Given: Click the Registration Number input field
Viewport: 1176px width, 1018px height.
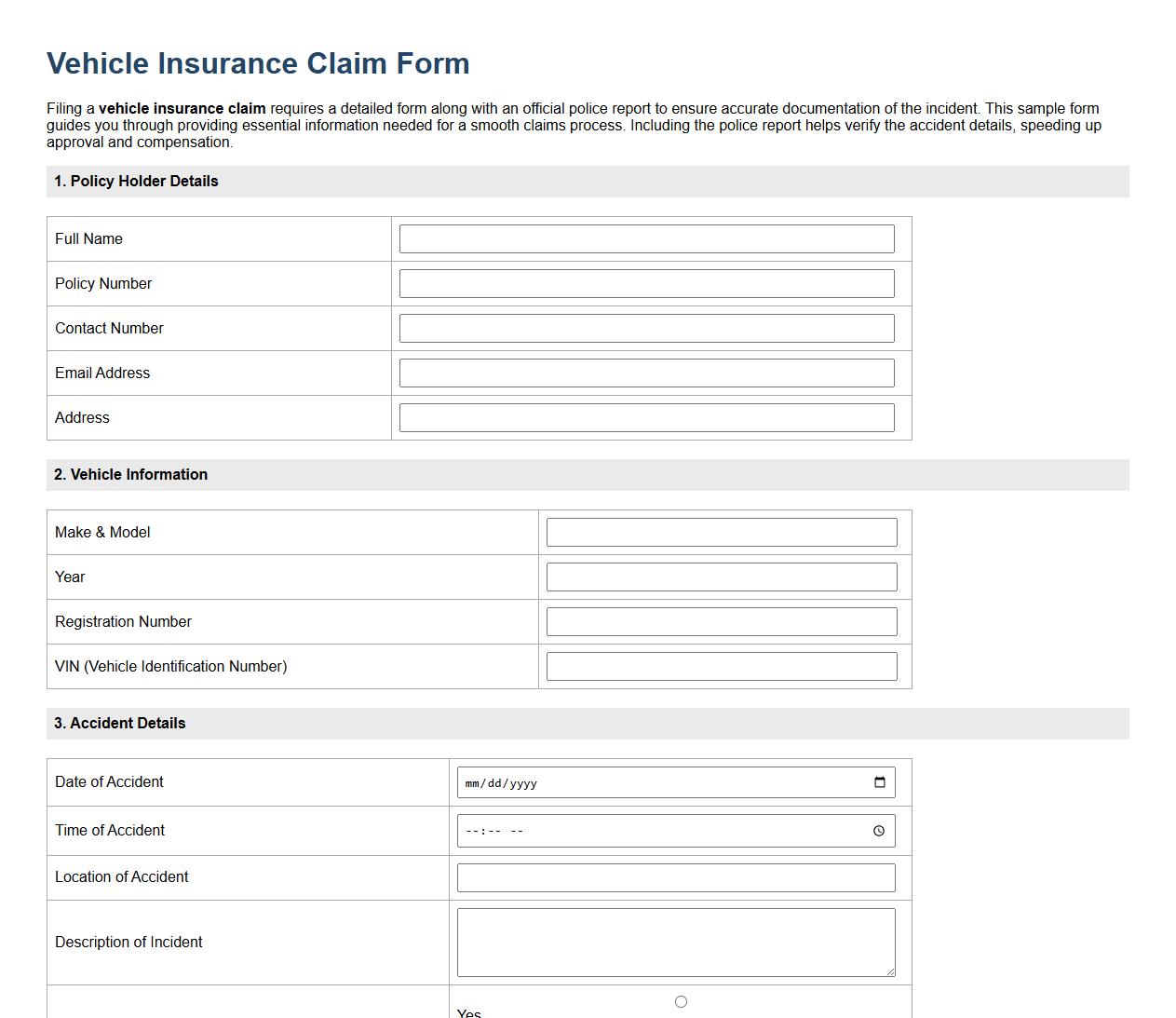Looking at the screenshot, I should [x=722, y=621].
